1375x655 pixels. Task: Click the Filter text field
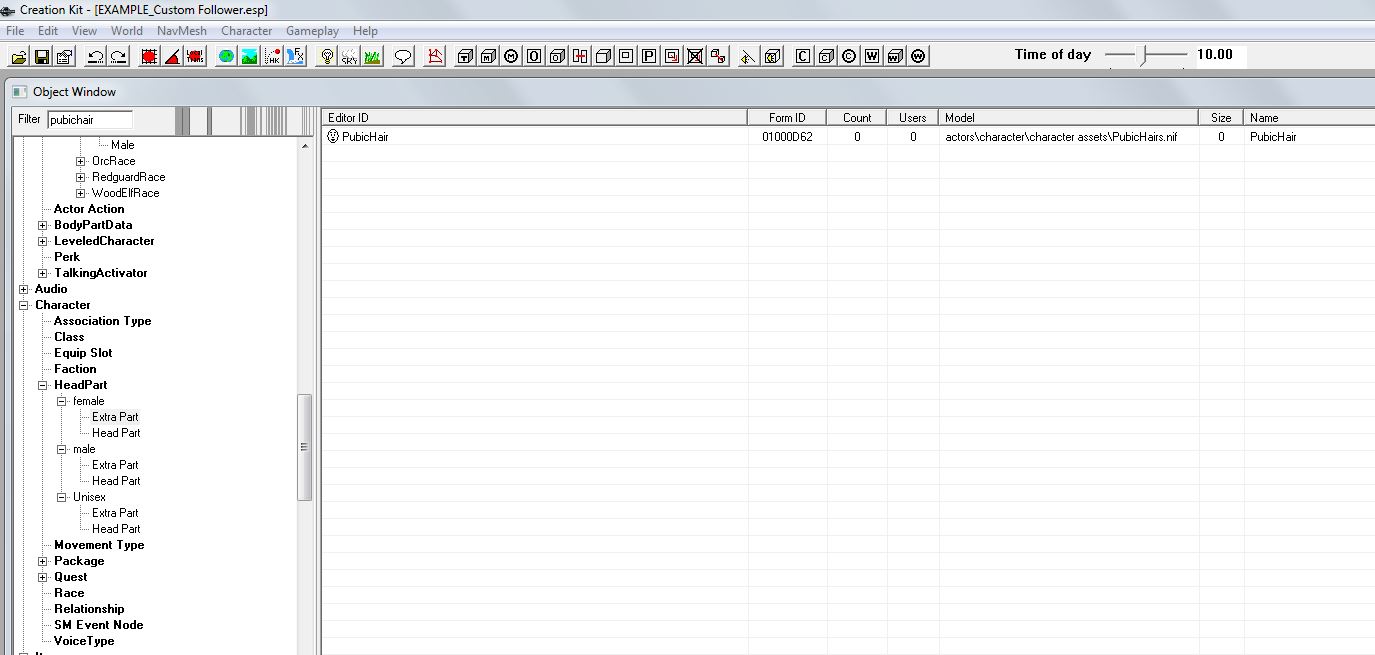click(x=89, y=119)
